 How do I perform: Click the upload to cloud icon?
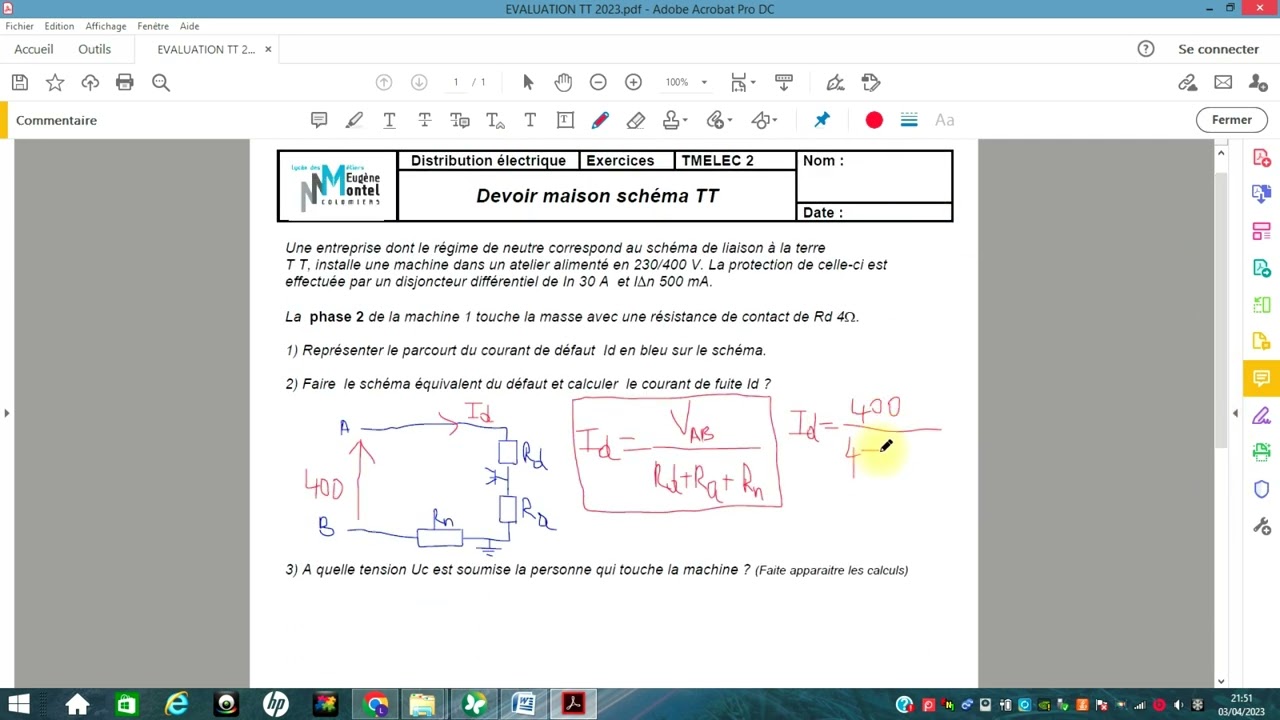pyautogui.click(x=90, y=83)
